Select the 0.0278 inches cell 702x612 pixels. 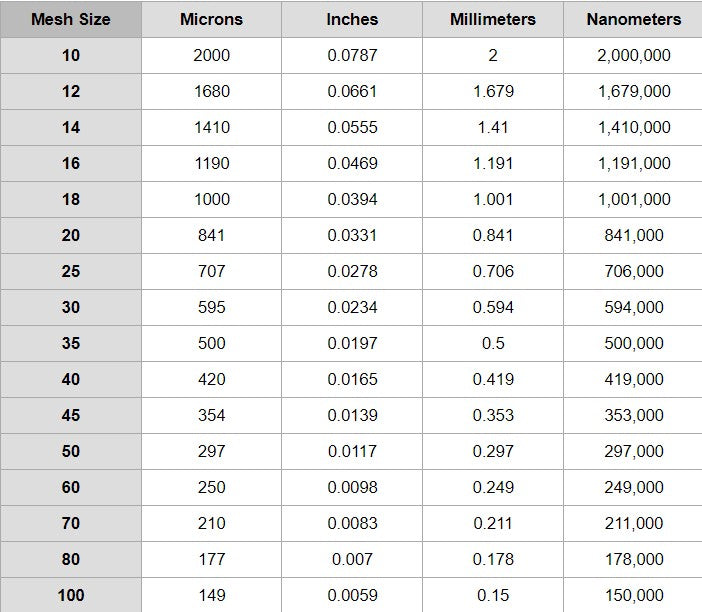point(352,271)
